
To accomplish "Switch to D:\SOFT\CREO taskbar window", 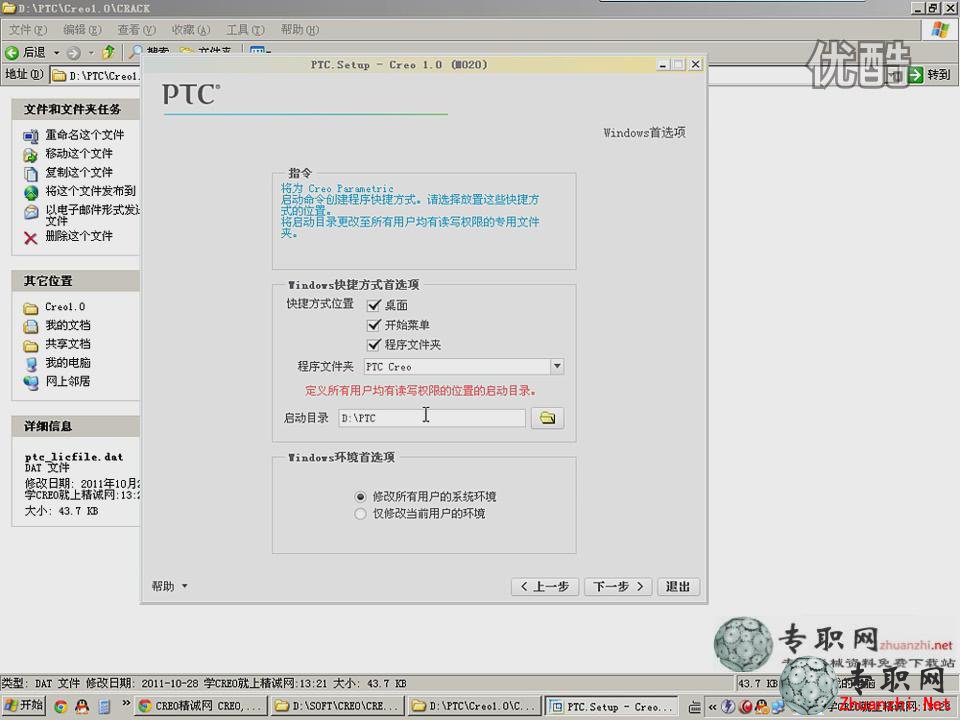I will [x=338, y=707].
